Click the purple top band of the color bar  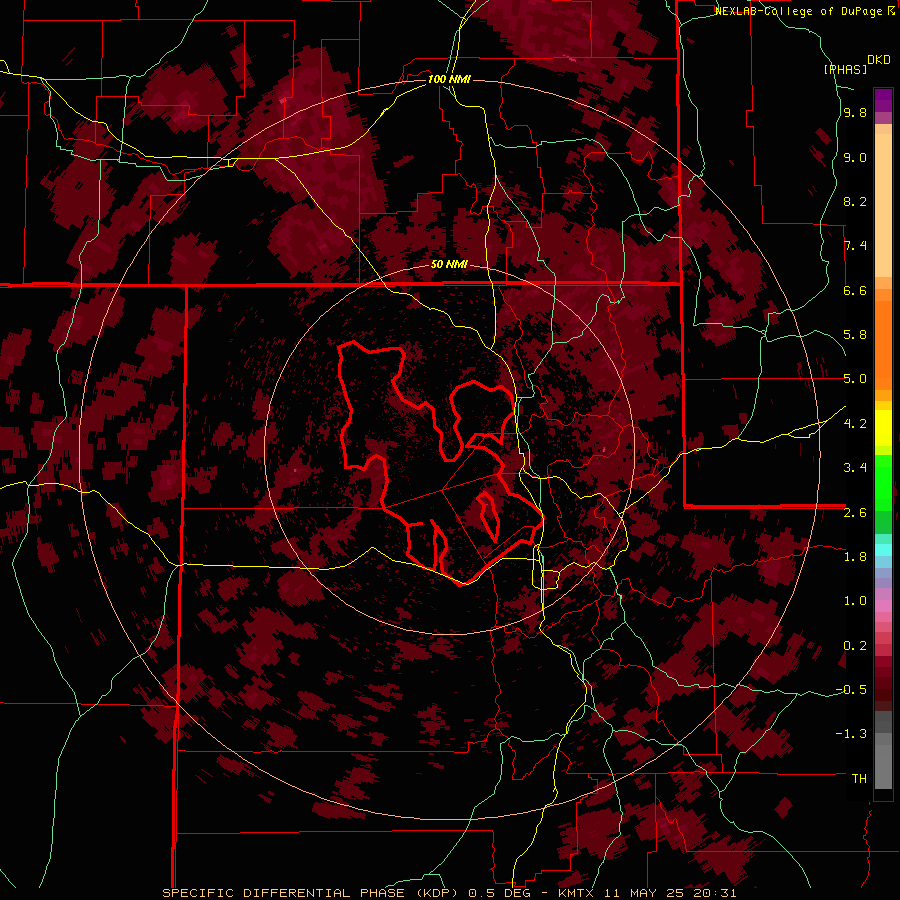(883, 100)
